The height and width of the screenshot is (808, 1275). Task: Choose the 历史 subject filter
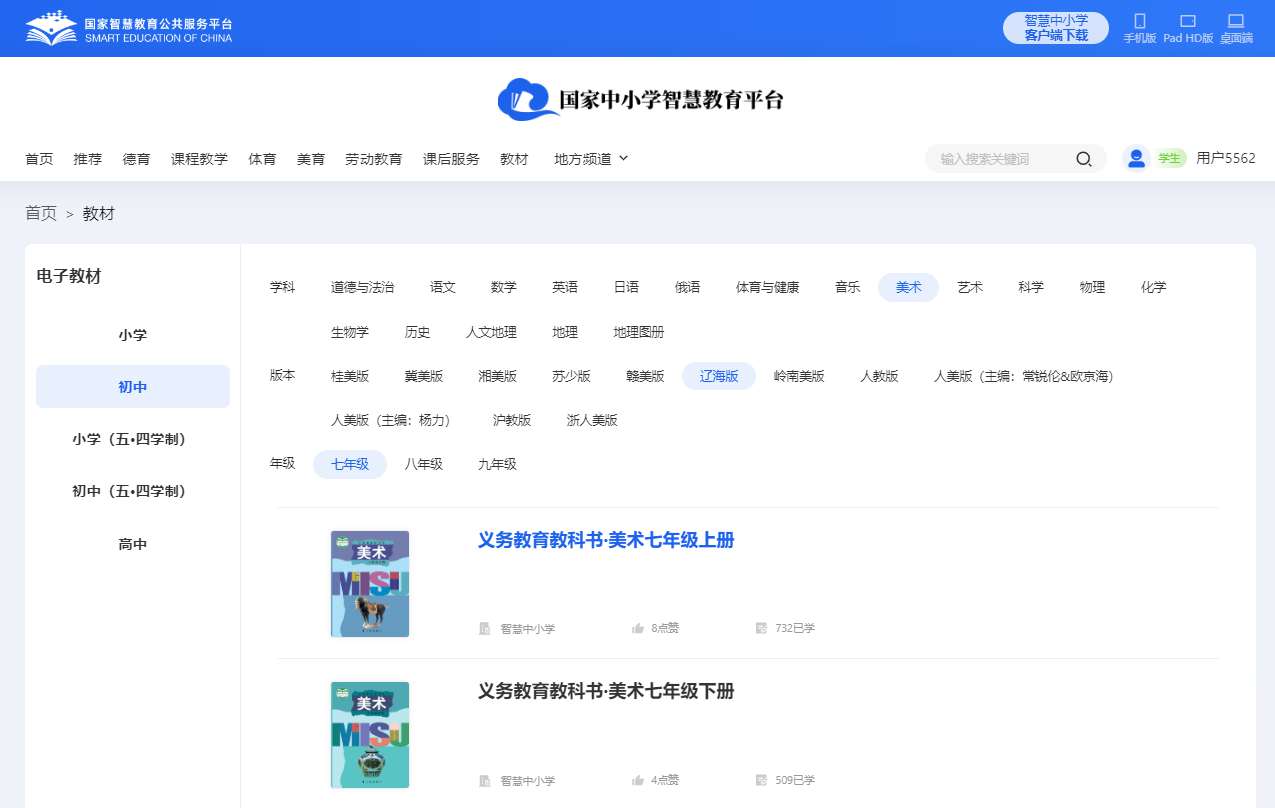point(418,332)
